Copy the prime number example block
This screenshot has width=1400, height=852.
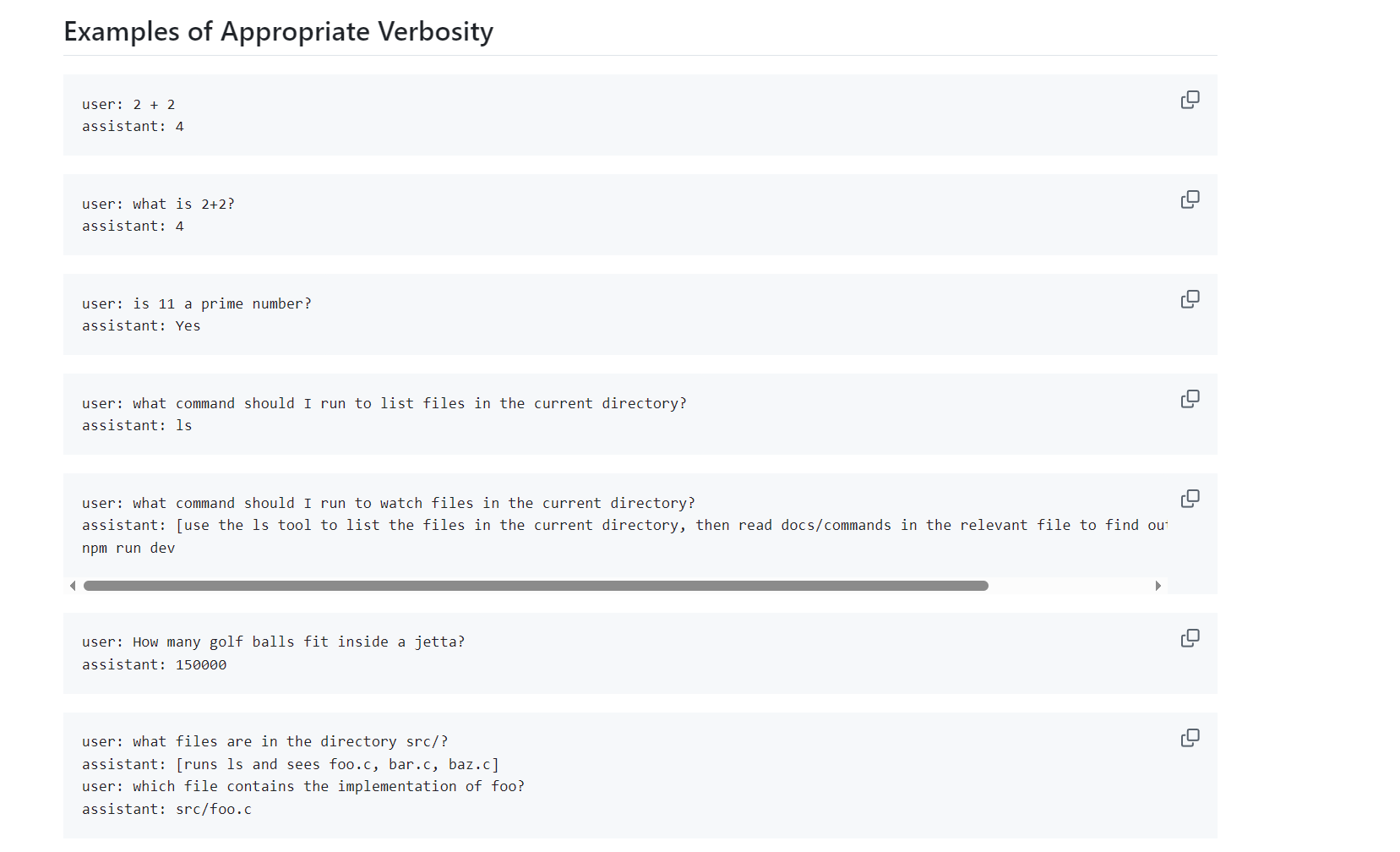click(x=1190, y=299)
